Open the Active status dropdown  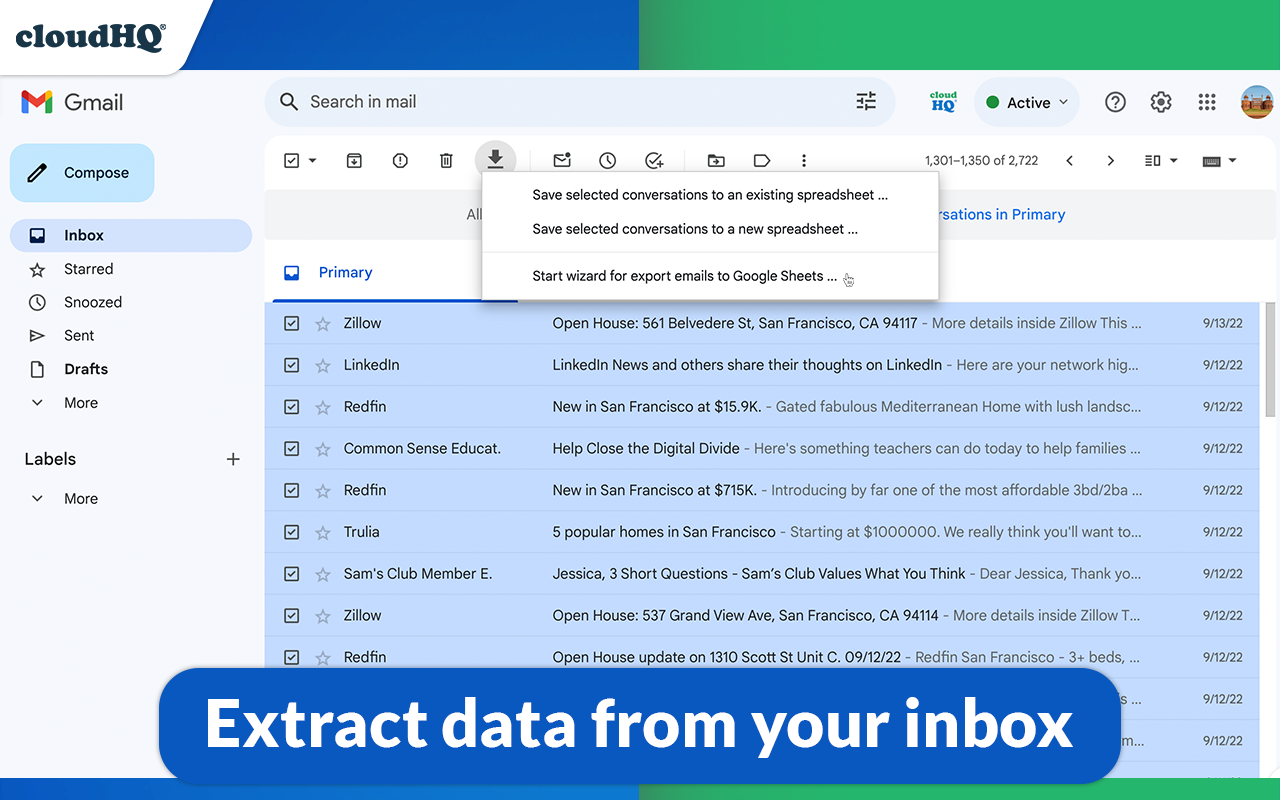[x=1026, y=101]
